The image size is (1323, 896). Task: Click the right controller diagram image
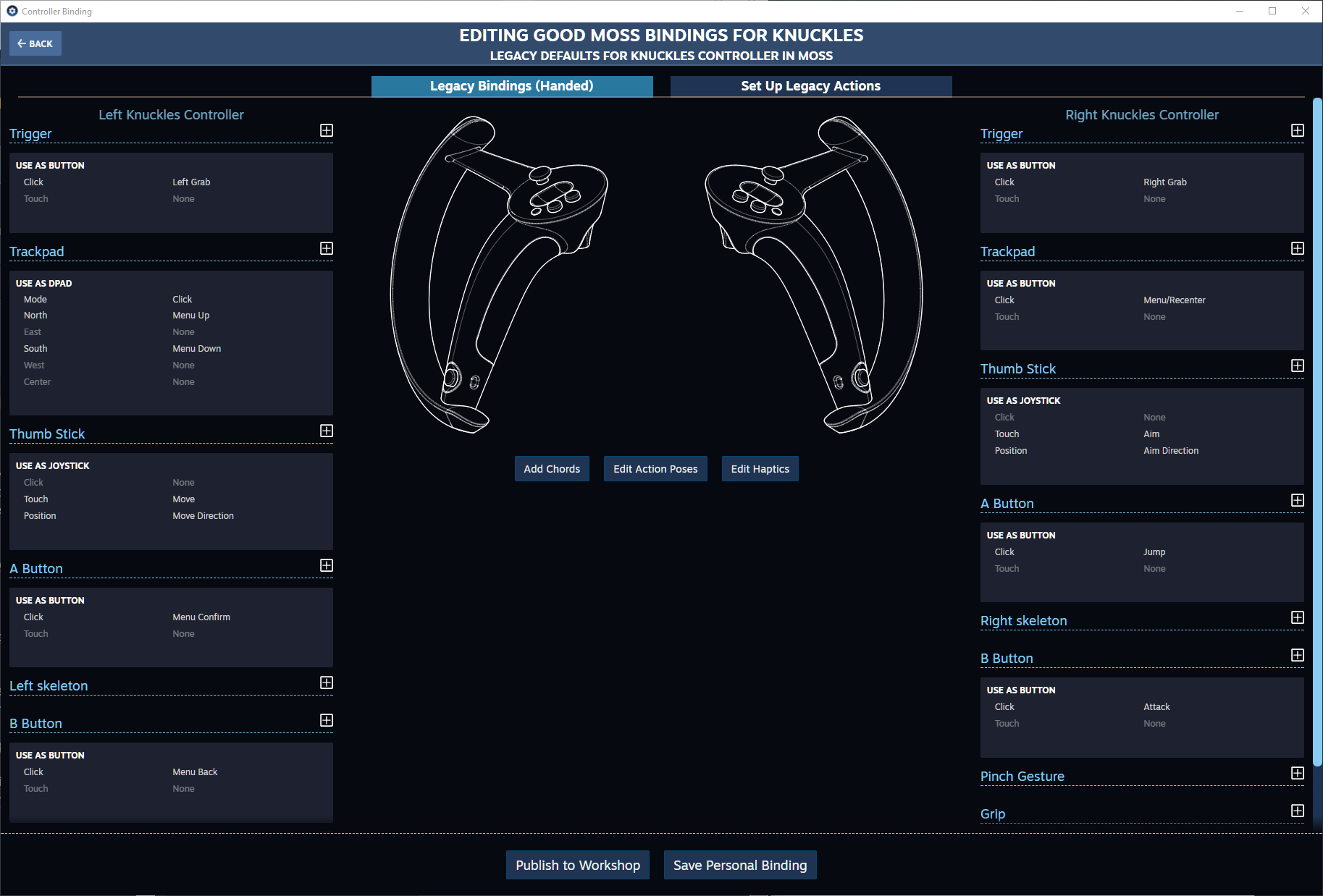pos(814,275)
